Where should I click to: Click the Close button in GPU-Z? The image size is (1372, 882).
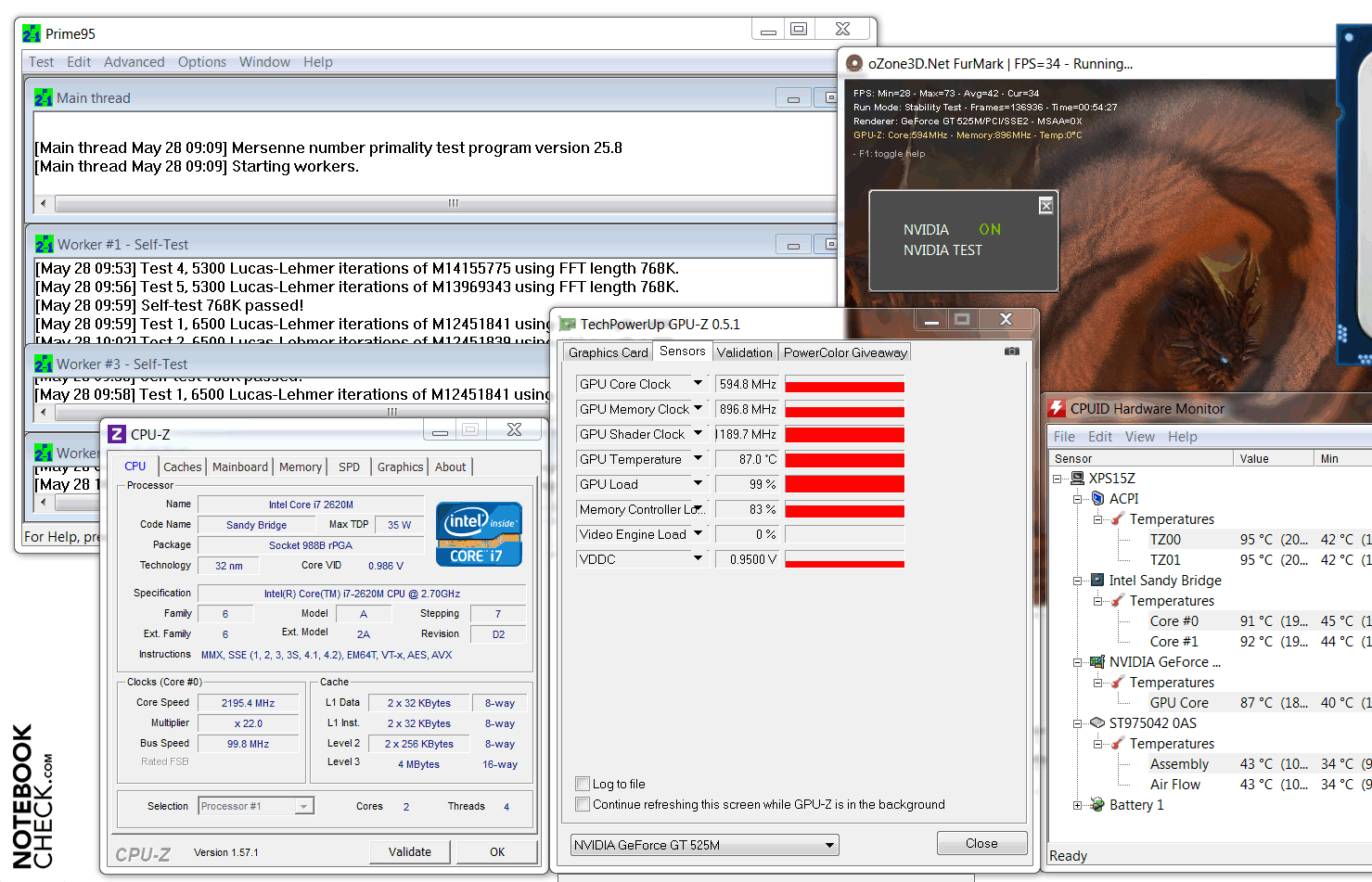pyautogui.click(x=981, y=843)
